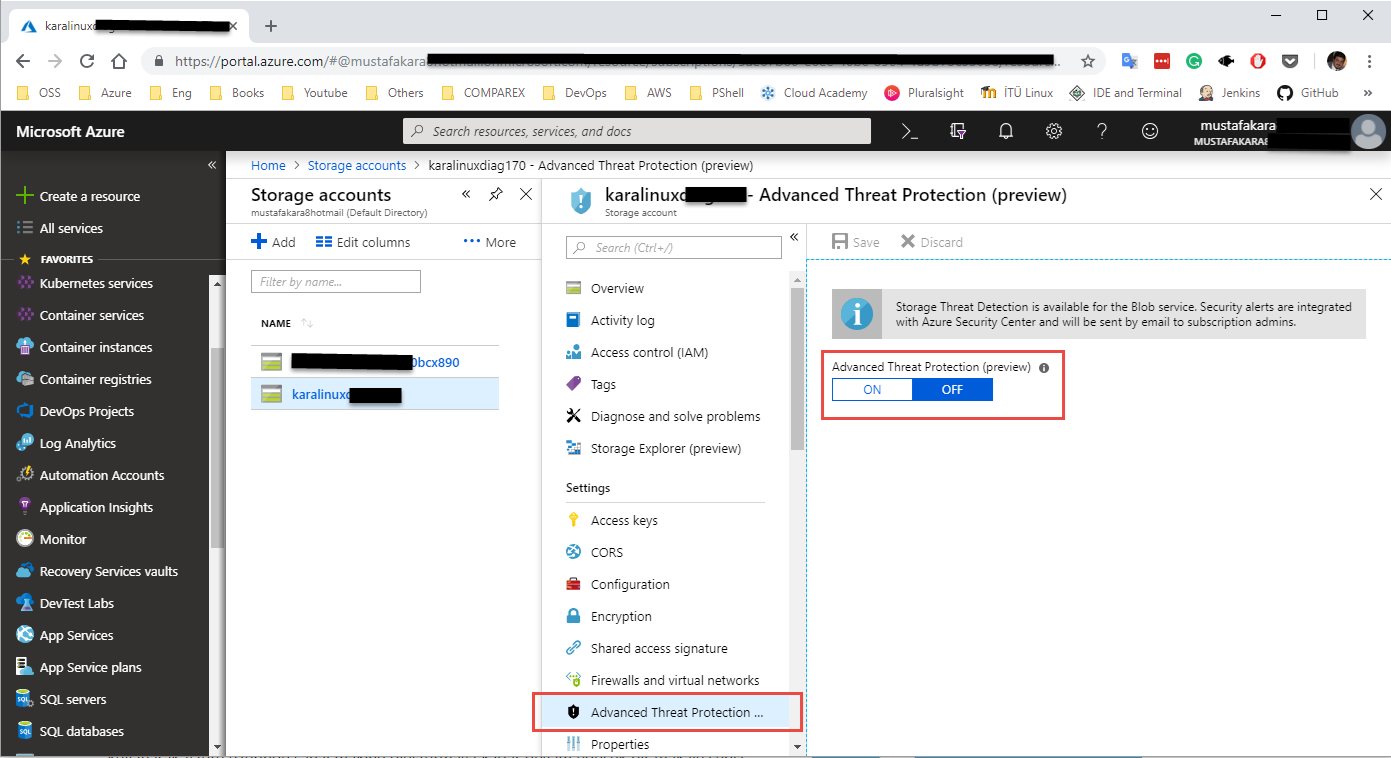Image resolution: width=1391 pixels, height=758 pixels.
Task: Click the left sidebar scrollbar thumb
Action: (217, 446)
